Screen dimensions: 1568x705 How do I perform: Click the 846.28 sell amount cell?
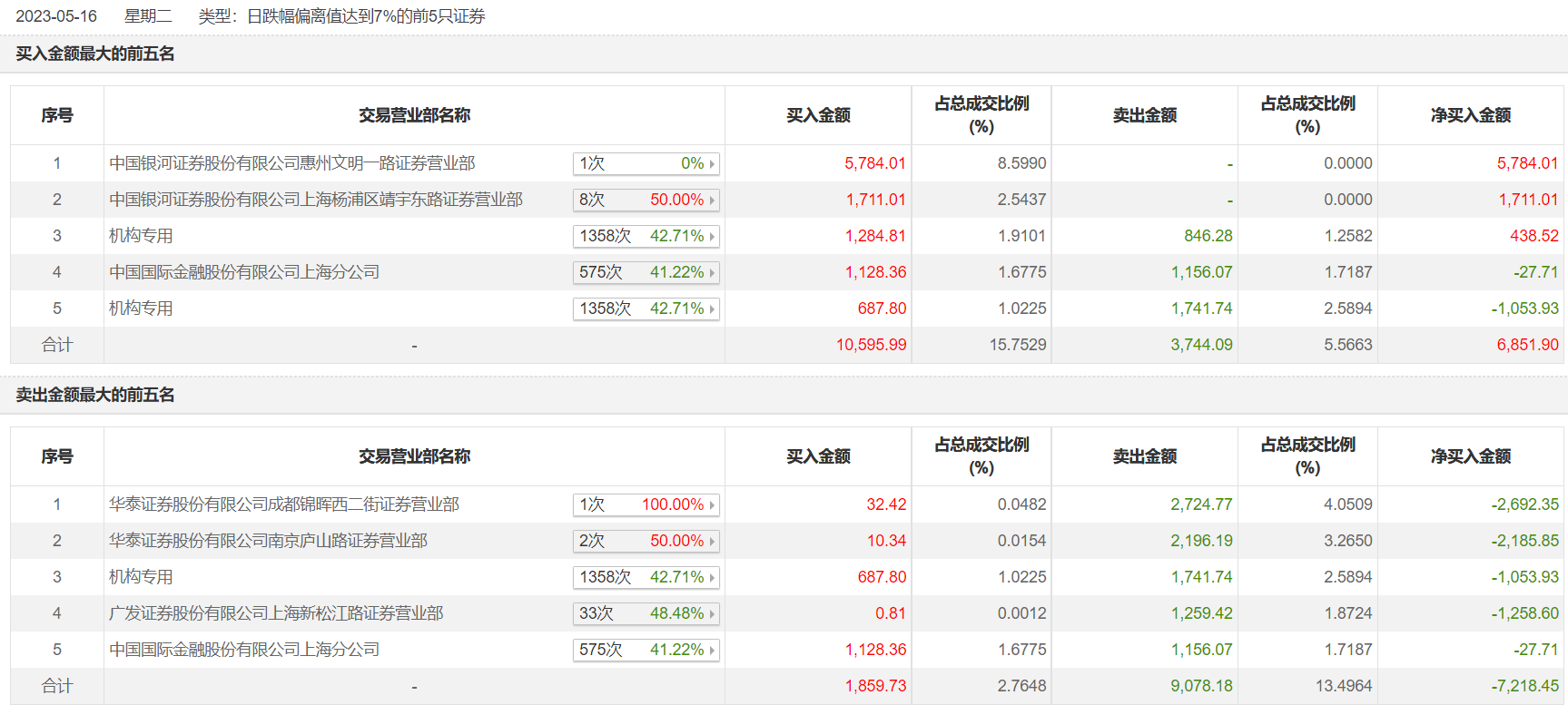click(x=1208, y=236)
